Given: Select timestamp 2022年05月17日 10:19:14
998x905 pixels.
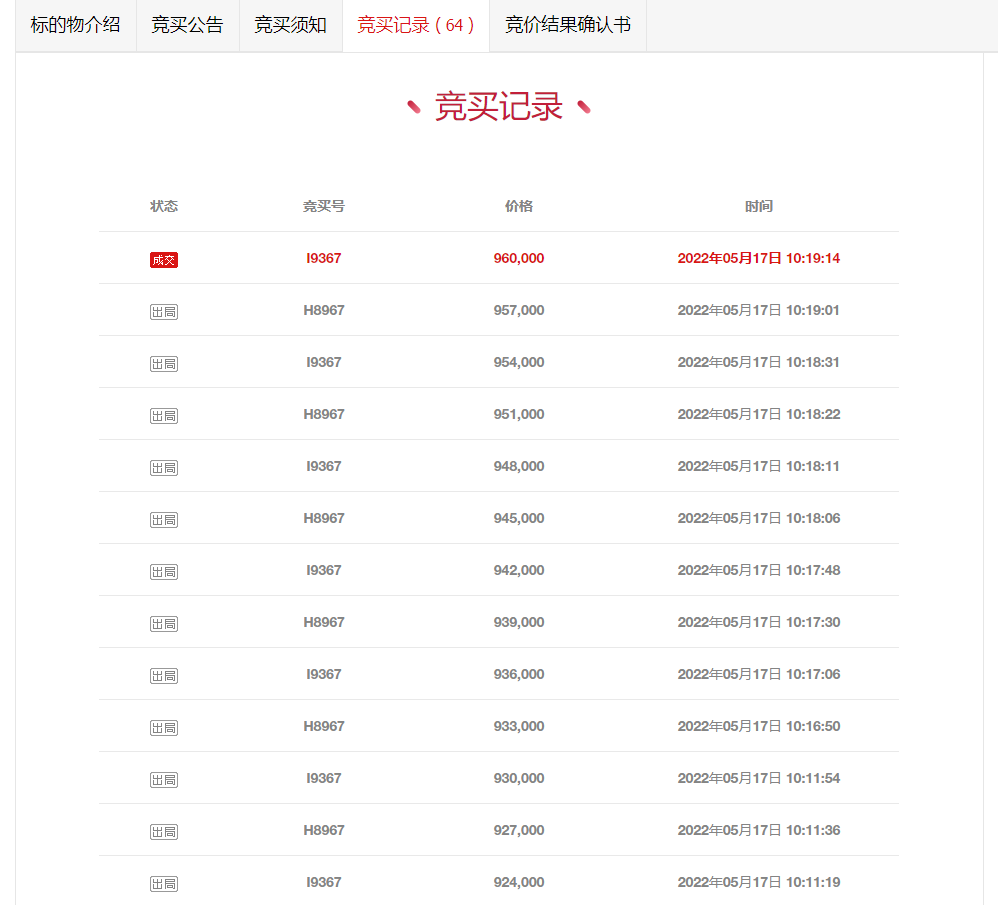Looking at the screenshot, I should click(759, 258).
